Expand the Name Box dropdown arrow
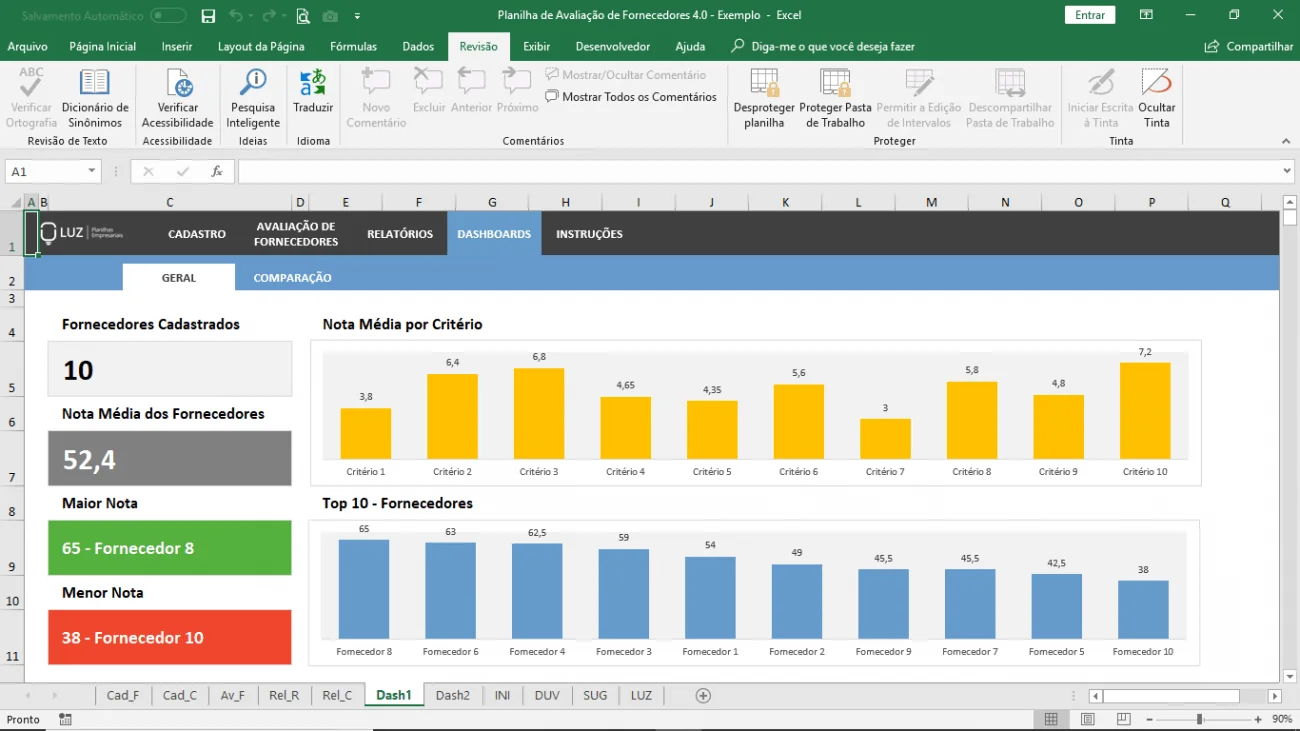The width and height of the screenshot is (1300, 731). tap(92, 172)
